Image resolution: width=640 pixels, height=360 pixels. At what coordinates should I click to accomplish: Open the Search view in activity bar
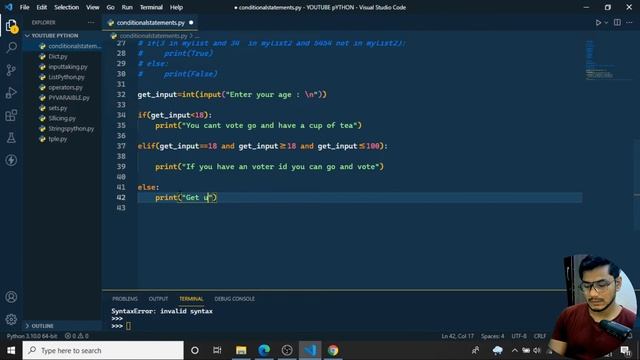click(x=11, y=47)
